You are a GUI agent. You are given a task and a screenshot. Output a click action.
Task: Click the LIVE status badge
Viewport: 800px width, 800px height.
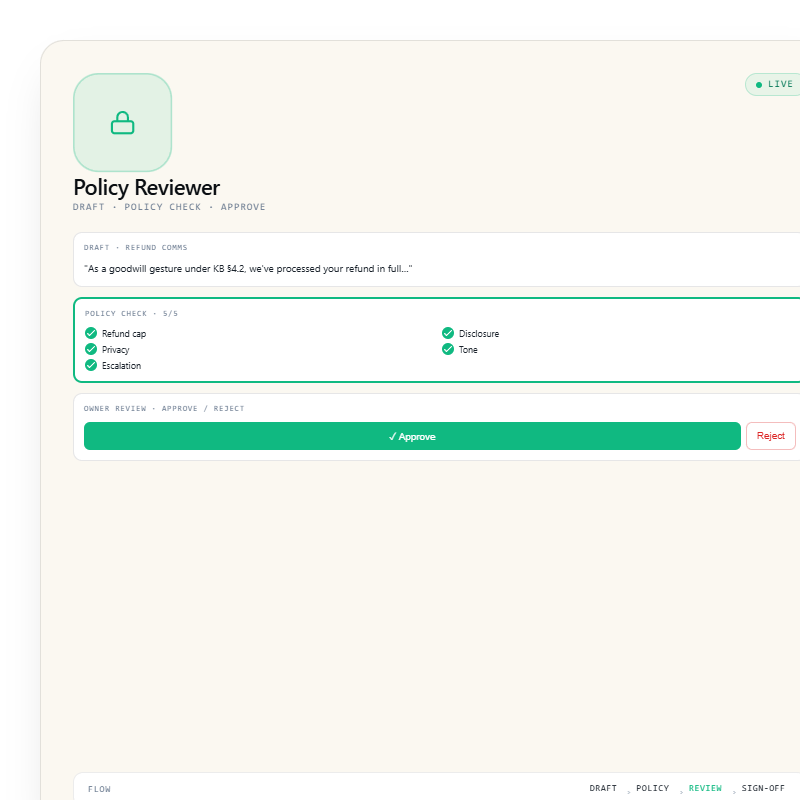[773, 84]
